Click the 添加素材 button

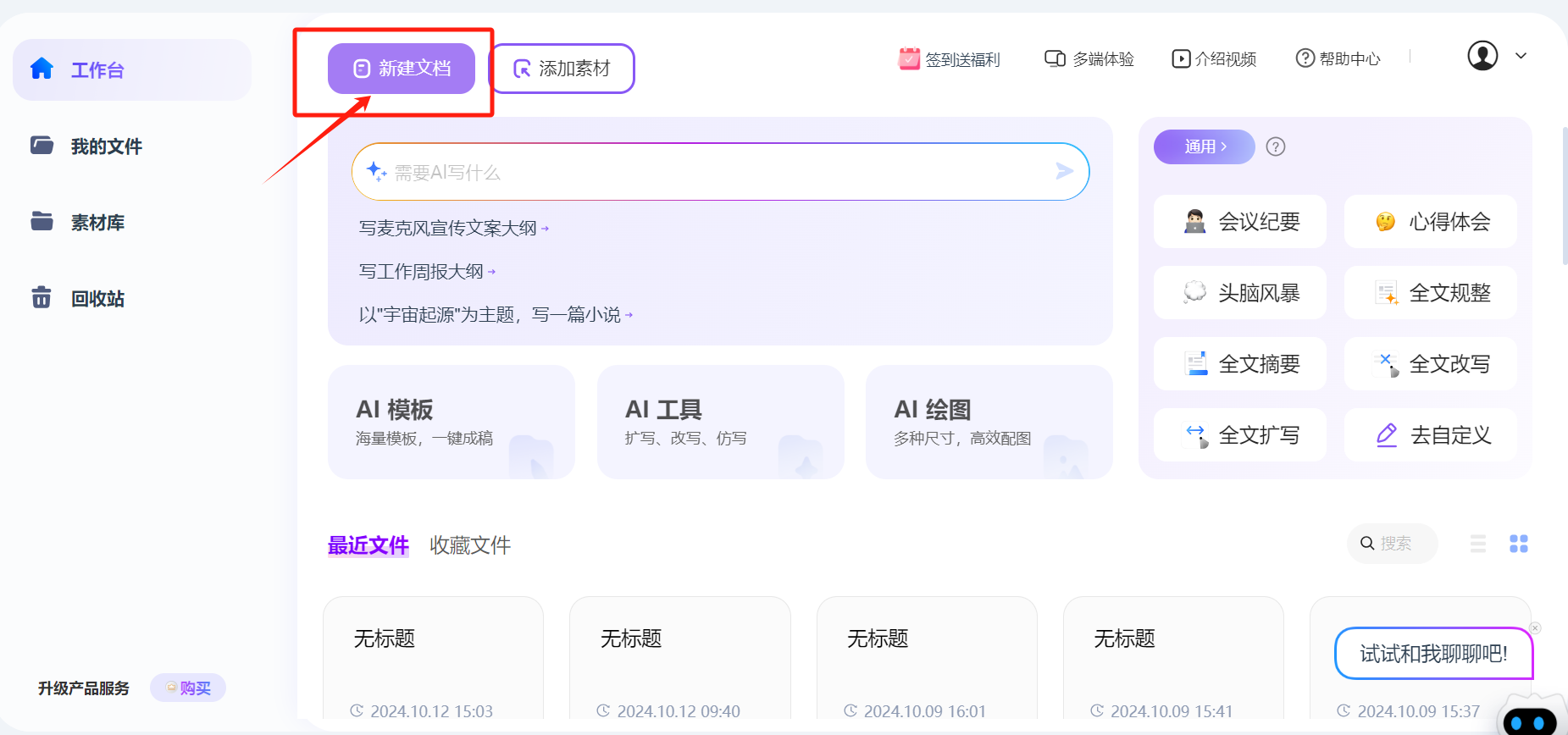click(562, 69)
